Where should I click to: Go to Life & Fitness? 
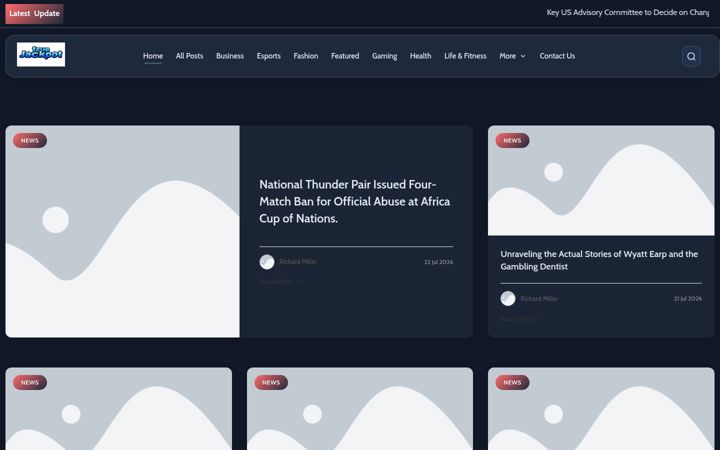pyautogui.click(x=465, y=56)
